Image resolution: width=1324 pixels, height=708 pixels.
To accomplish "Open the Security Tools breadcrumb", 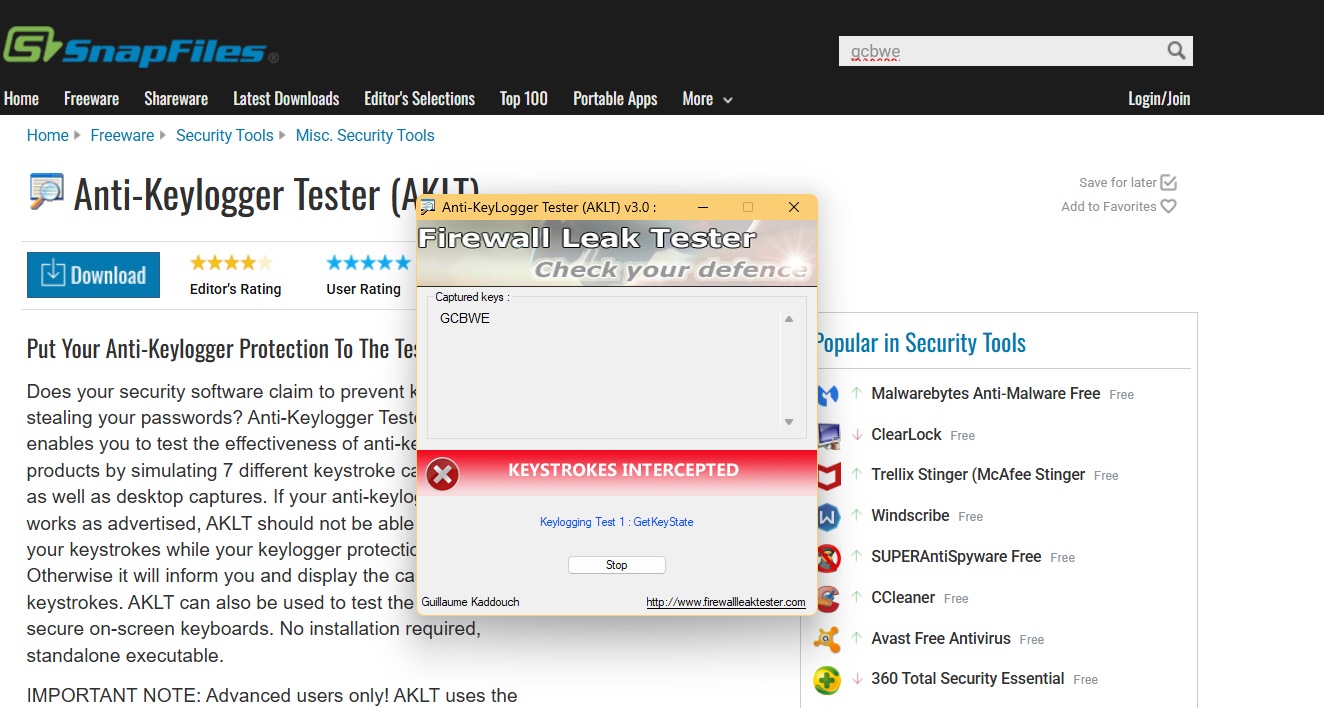I will 225,135.
